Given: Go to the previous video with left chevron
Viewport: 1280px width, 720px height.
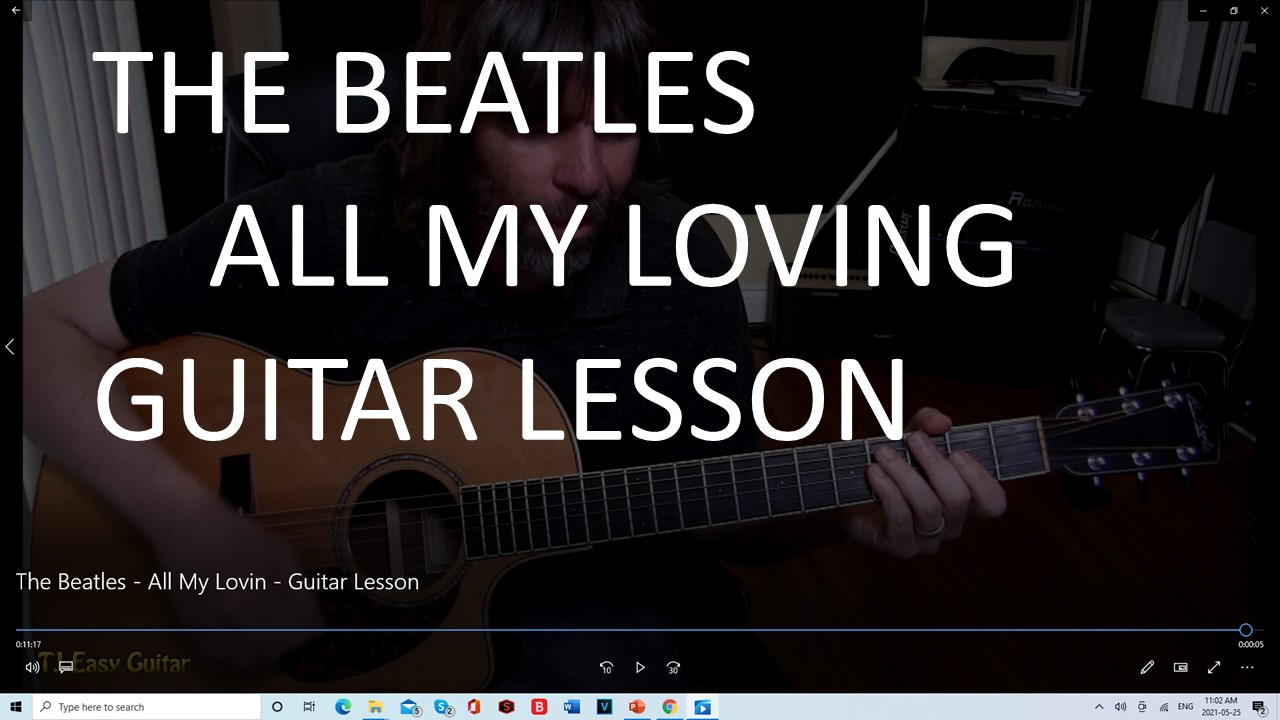Looking at the screenshot, I should 10,347.
